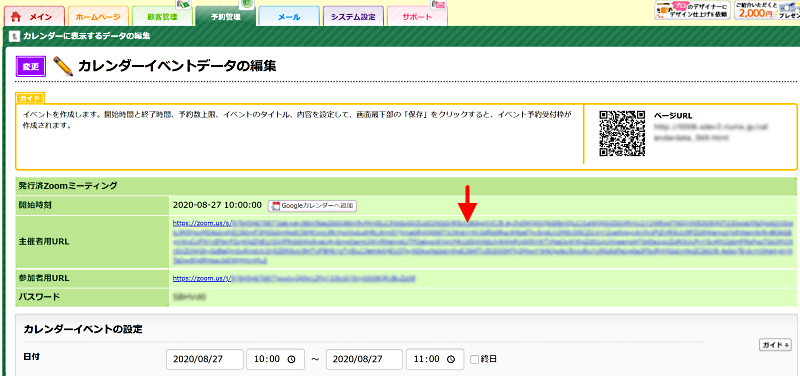Click the clock icon in 10:00 start time
Image resolution: width=800 pixels, height=376 pixels.
point(291,359)
